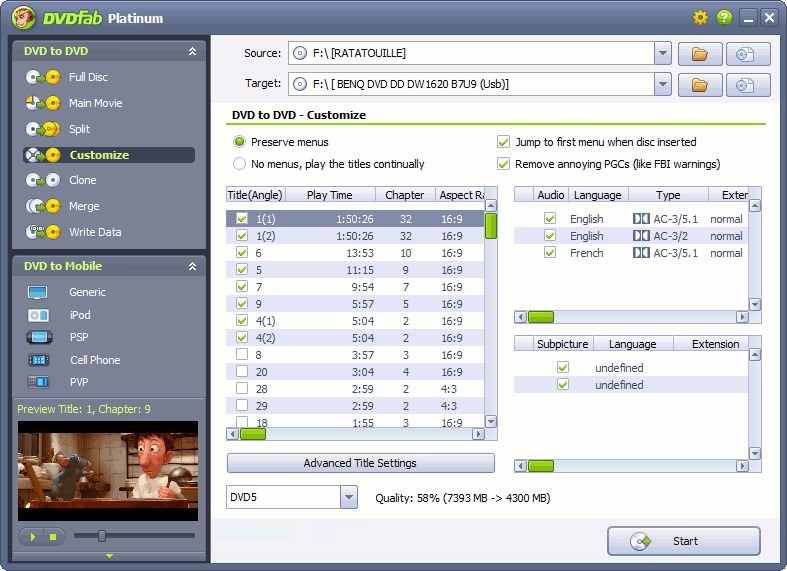The image size is (787, 571).
Task: Click the Clone mode icon
Action: tap(43, 180)
